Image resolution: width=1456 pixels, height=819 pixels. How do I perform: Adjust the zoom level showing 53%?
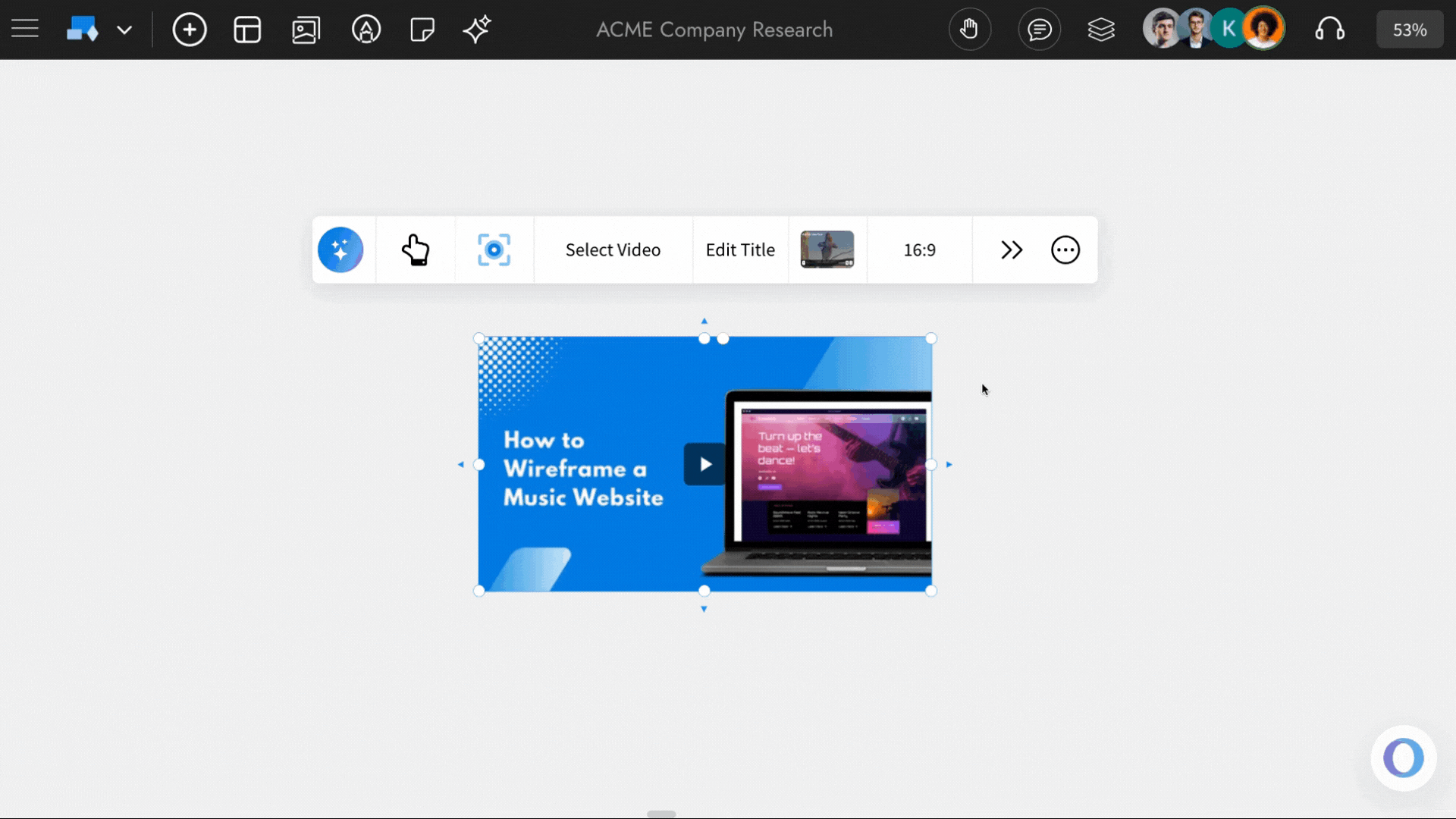point(1409,29)
